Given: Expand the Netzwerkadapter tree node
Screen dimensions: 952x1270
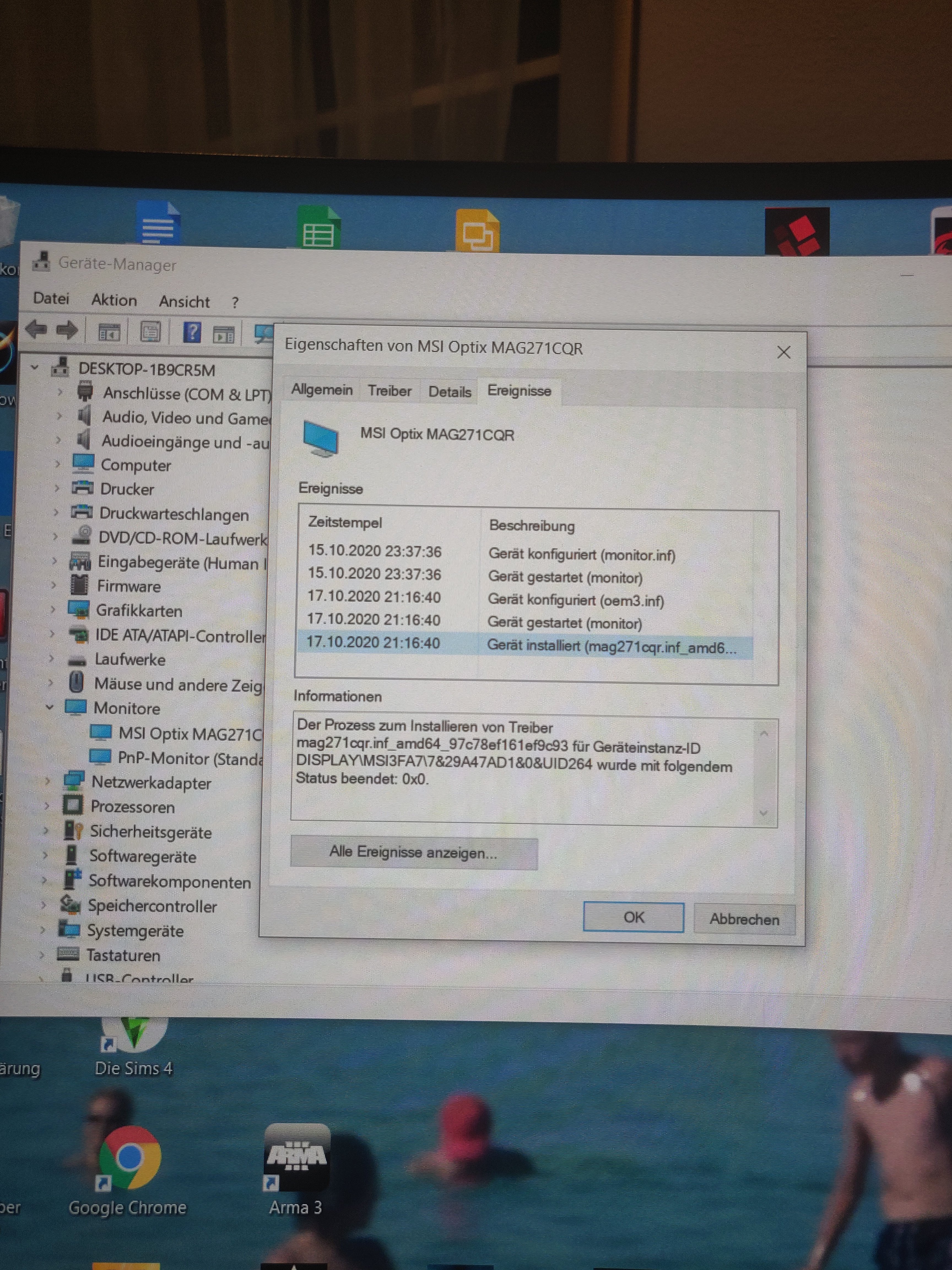Looking at the screenshot, I should (x=48, y=780).
